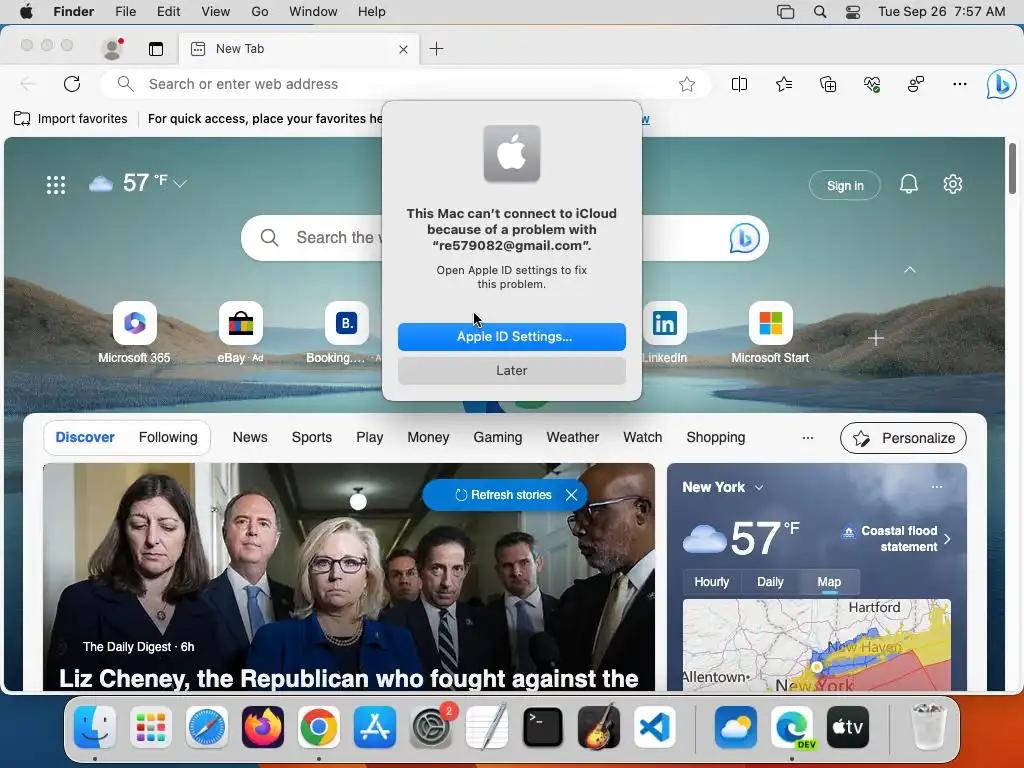Switch to the Following tab

168,438
